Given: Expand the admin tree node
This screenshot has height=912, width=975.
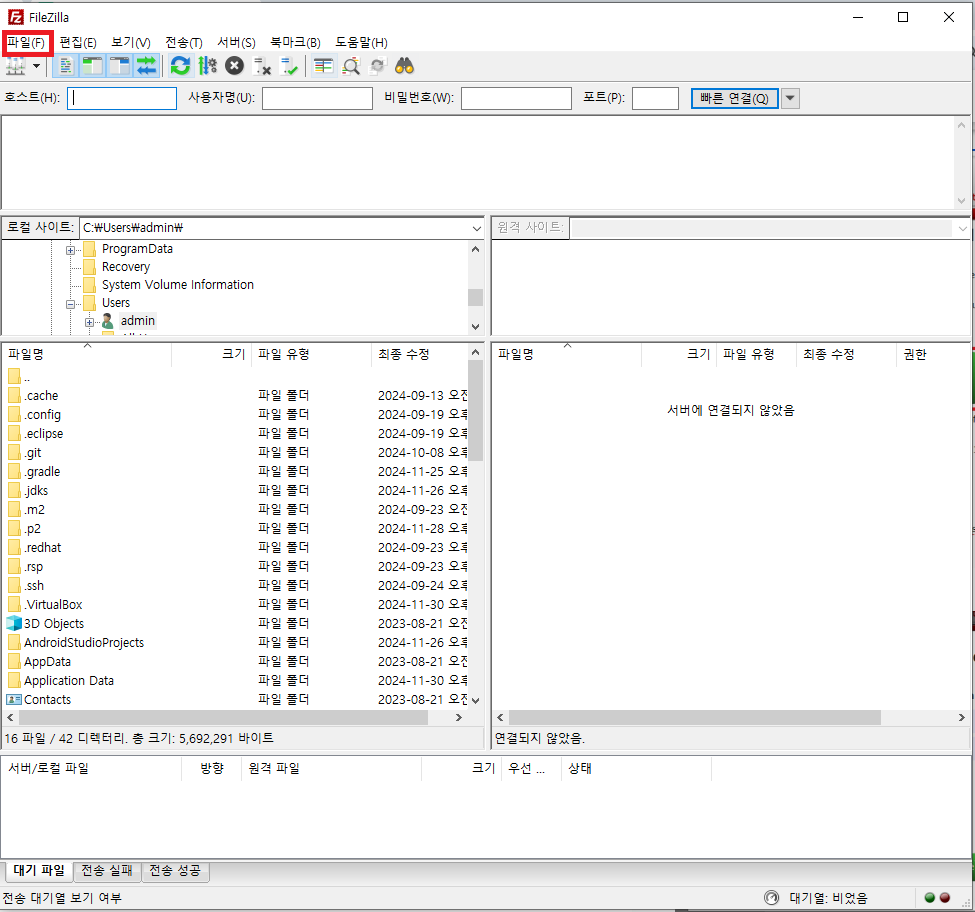Looking at the screenshot, I should tap(90, 322).
